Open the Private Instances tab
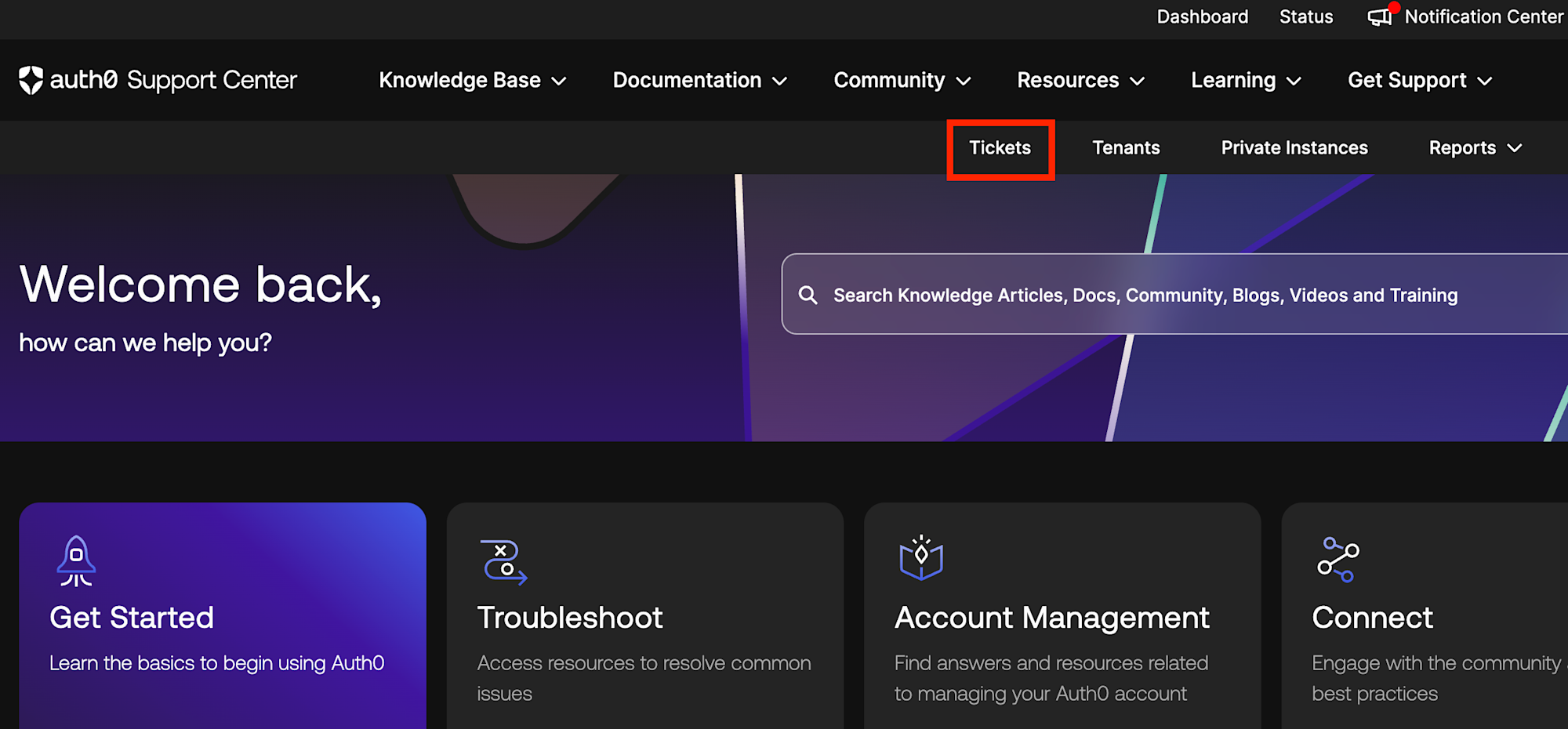Screen dimensions: 1568x729 pos(1294,148)
